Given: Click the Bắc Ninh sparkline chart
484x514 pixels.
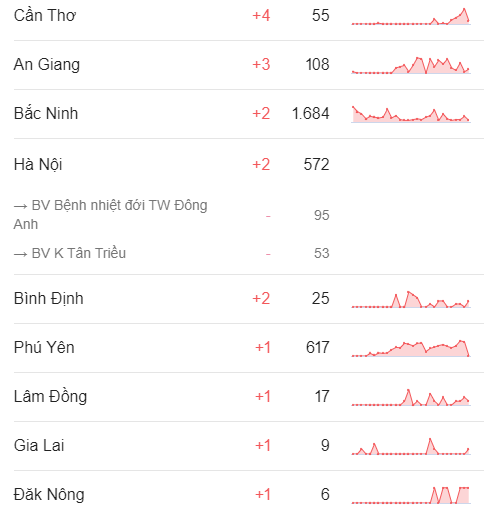Looking at the screenshot, I should click(411, 114).
